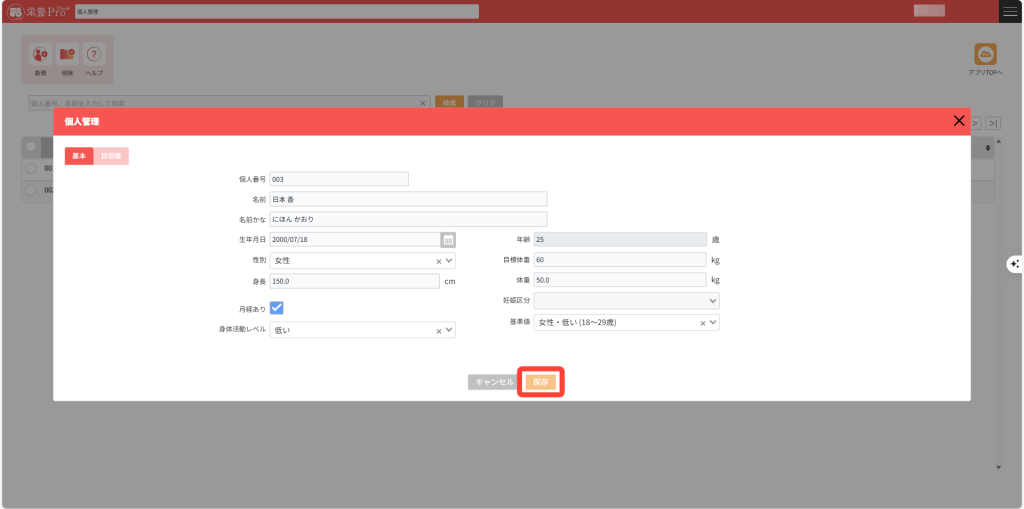Click the 削除 delete icon
Viewport: 1024px width, 509px height.
(67, 56)
